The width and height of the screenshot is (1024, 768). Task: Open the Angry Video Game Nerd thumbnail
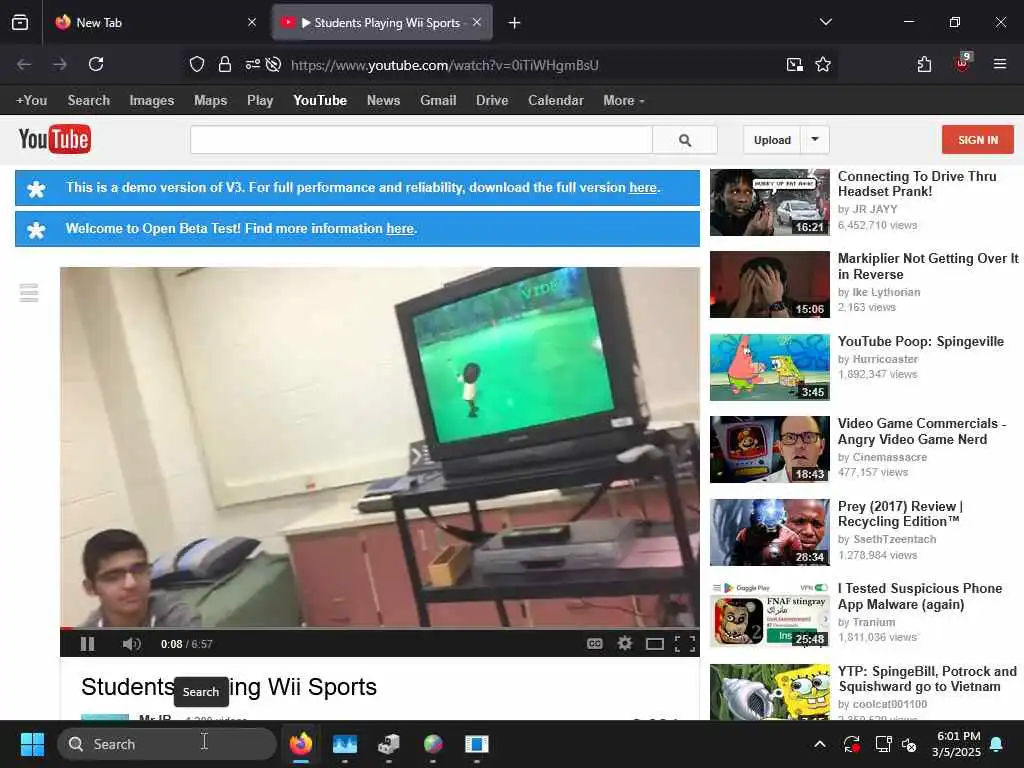pos(770,449)
